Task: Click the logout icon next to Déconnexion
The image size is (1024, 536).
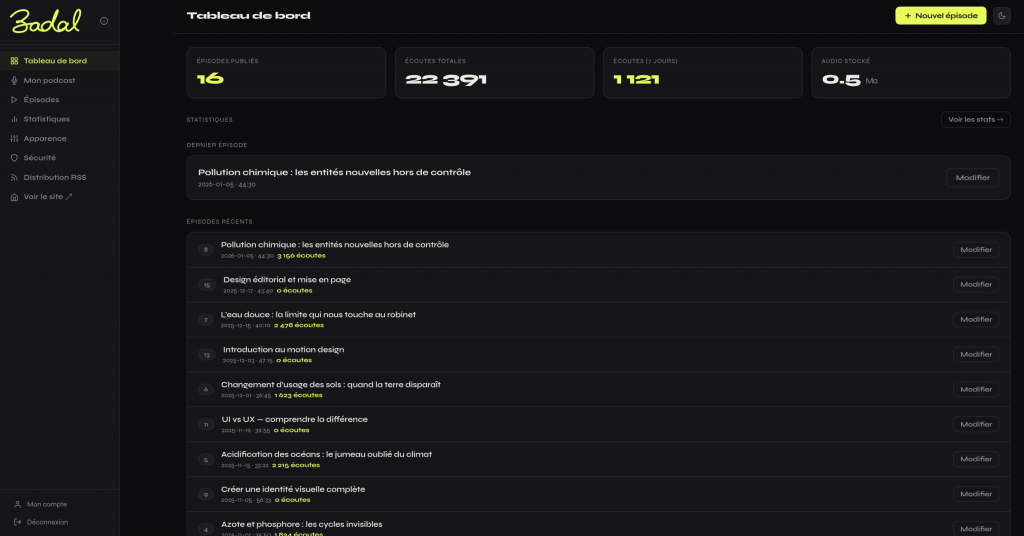Action: coord(18,522)
